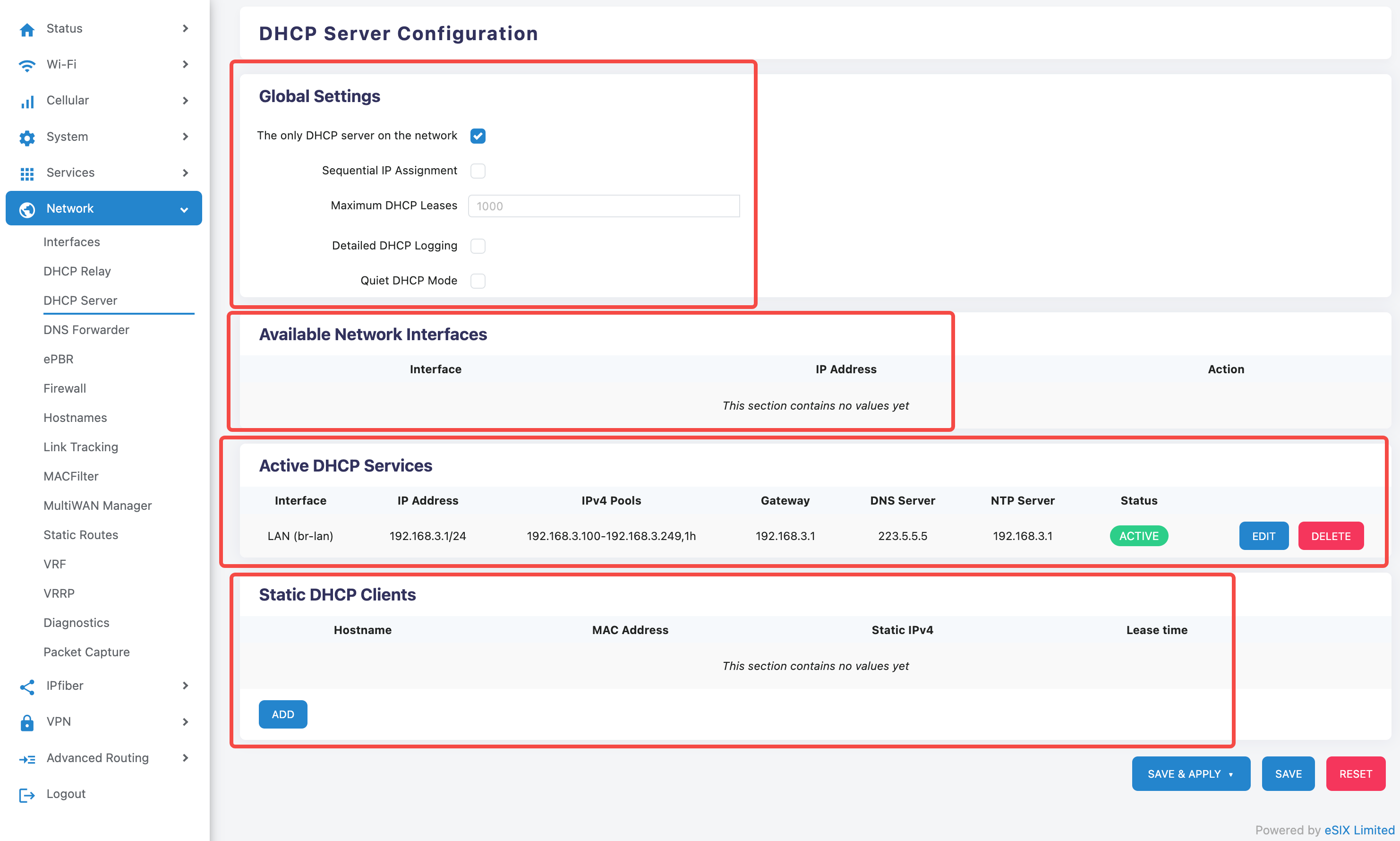
Task: Uncheck only DHCP server on network
Action: coord(478,136)
